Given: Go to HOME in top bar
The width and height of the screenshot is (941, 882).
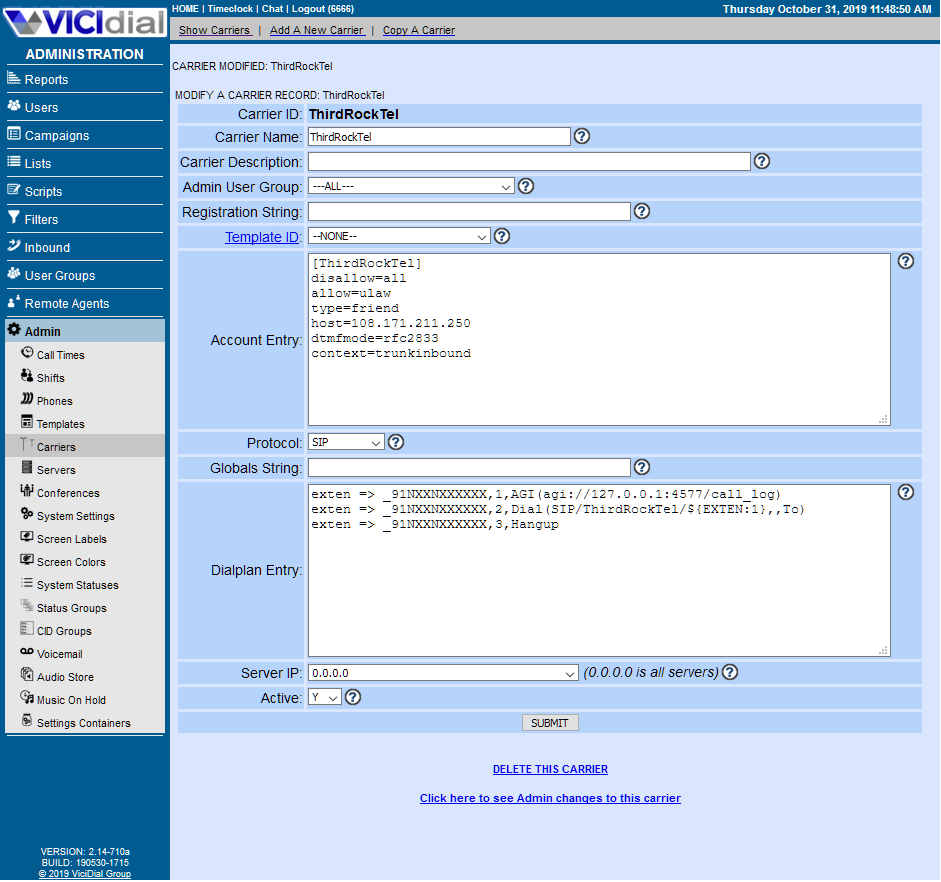Looking at the screenshot, I should tap(185, 9).
